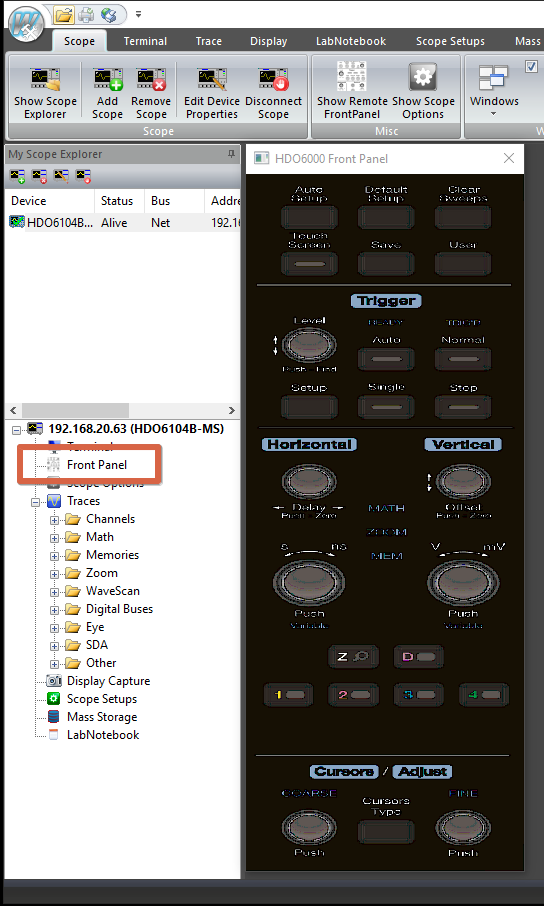This screenshot has width=544, height=906.
Task: Toggle Single trigger mode button
Action: [386, 407]
